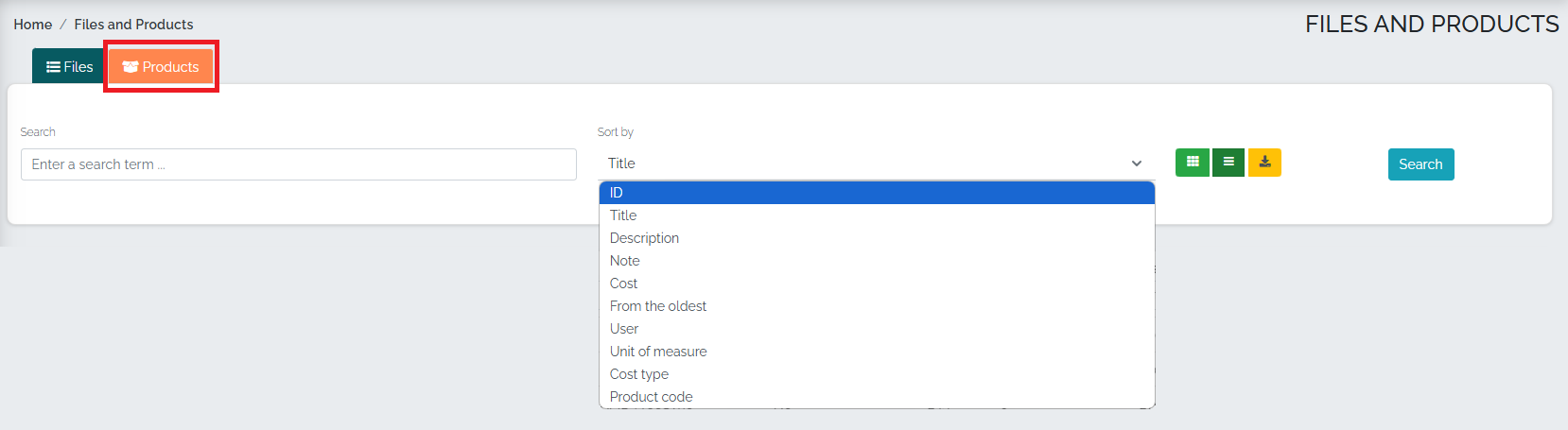Choose Description sort option
This screenshot has width=1568, height=430.
click(877, 238)
